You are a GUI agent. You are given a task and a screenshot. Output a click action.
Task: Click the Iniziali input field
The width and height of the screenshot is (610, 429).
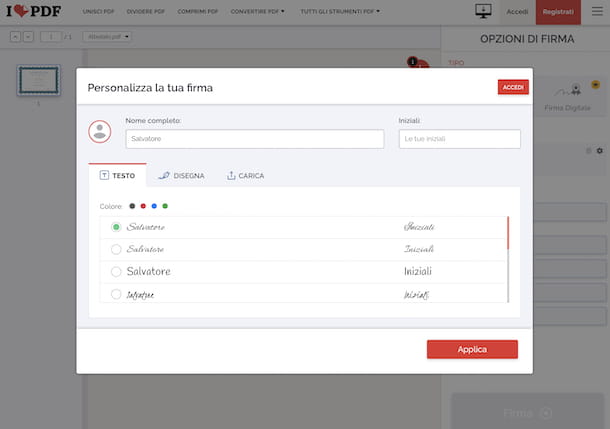(x=459, y=139)
